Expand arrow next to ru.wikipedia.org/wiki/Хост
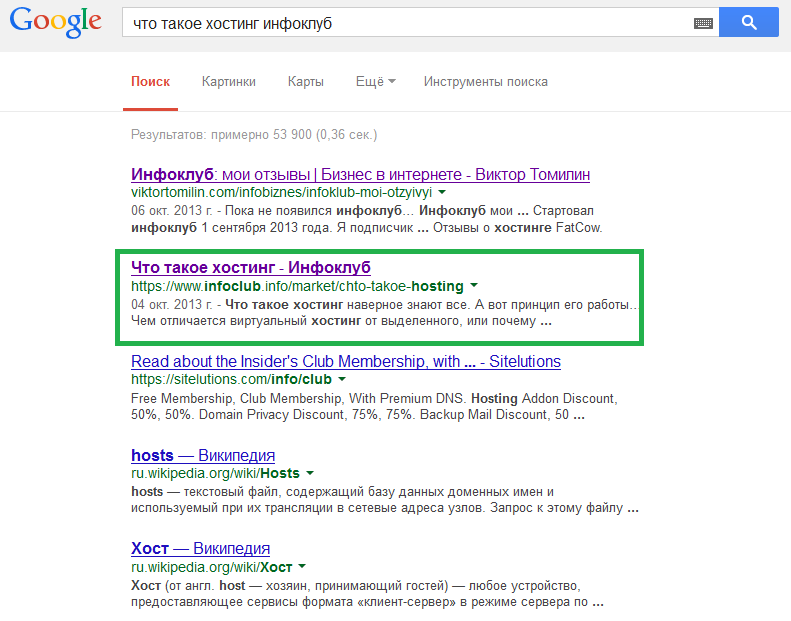791x621 pixels. click(302, 567)
